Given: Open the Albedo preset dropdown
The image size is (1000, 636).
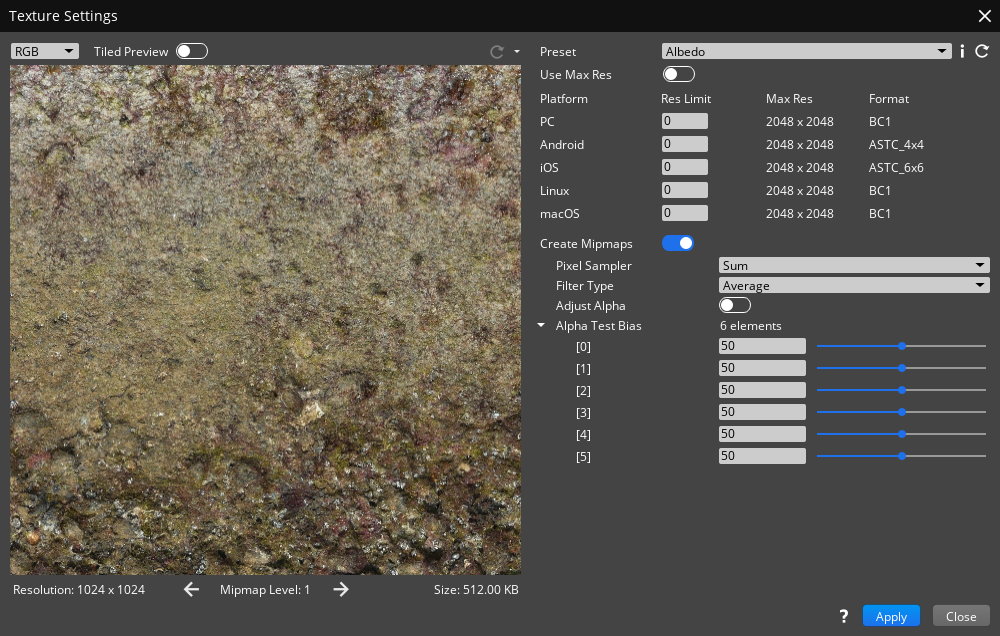Looking at the screenshot, I should pos(806,51).
